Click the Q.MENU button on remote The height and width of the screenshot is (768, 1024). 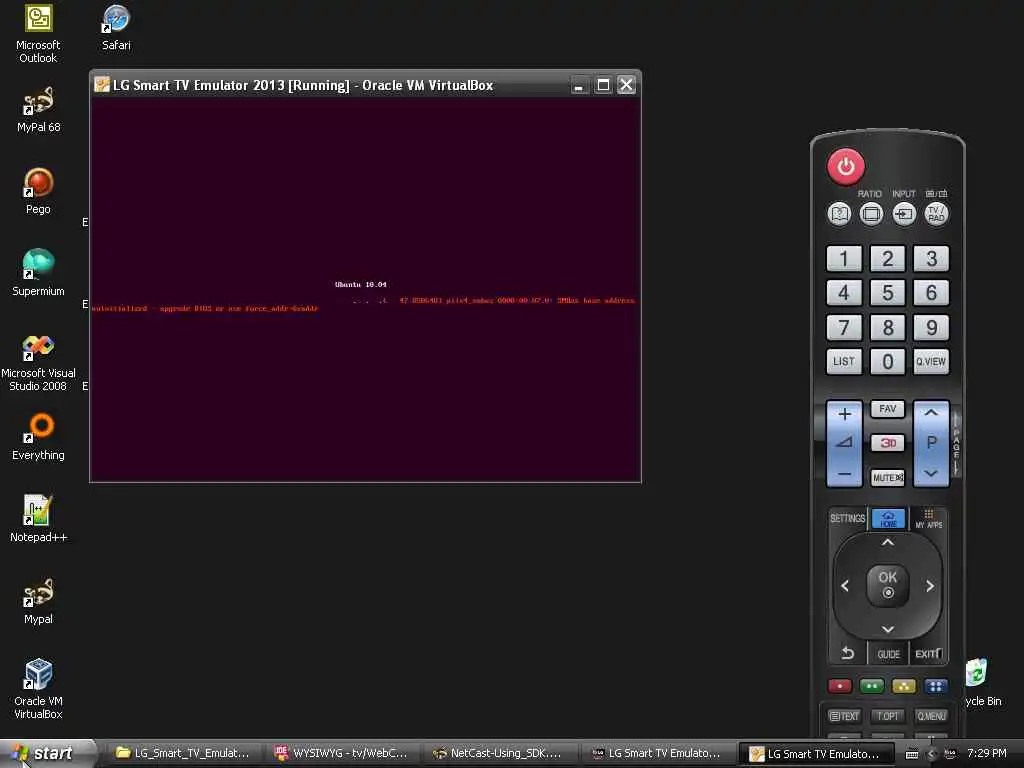tap(931, 716)
